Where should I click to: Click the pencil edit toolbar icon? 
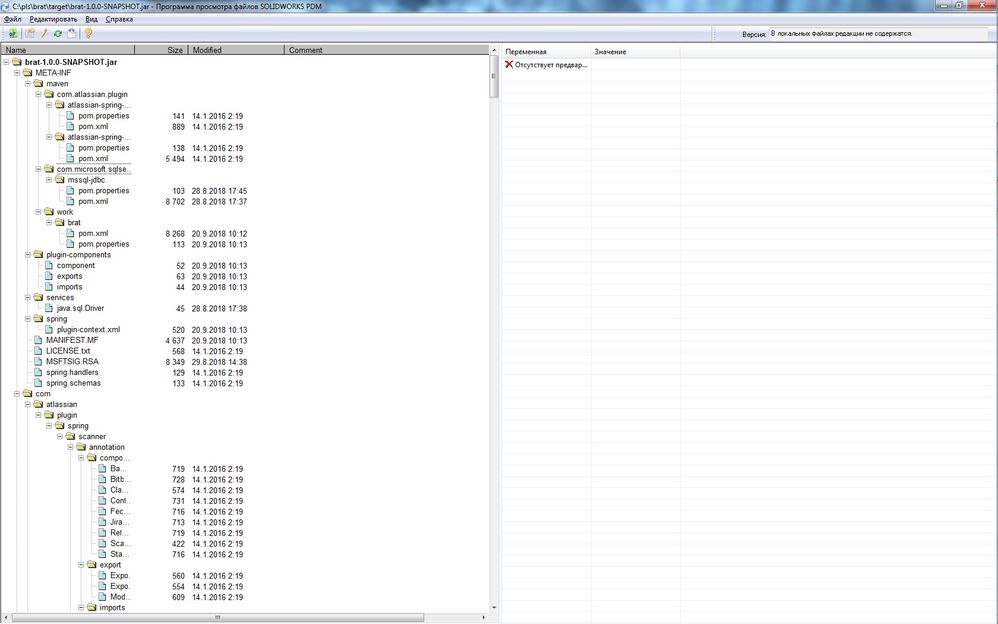pos(45,34)
